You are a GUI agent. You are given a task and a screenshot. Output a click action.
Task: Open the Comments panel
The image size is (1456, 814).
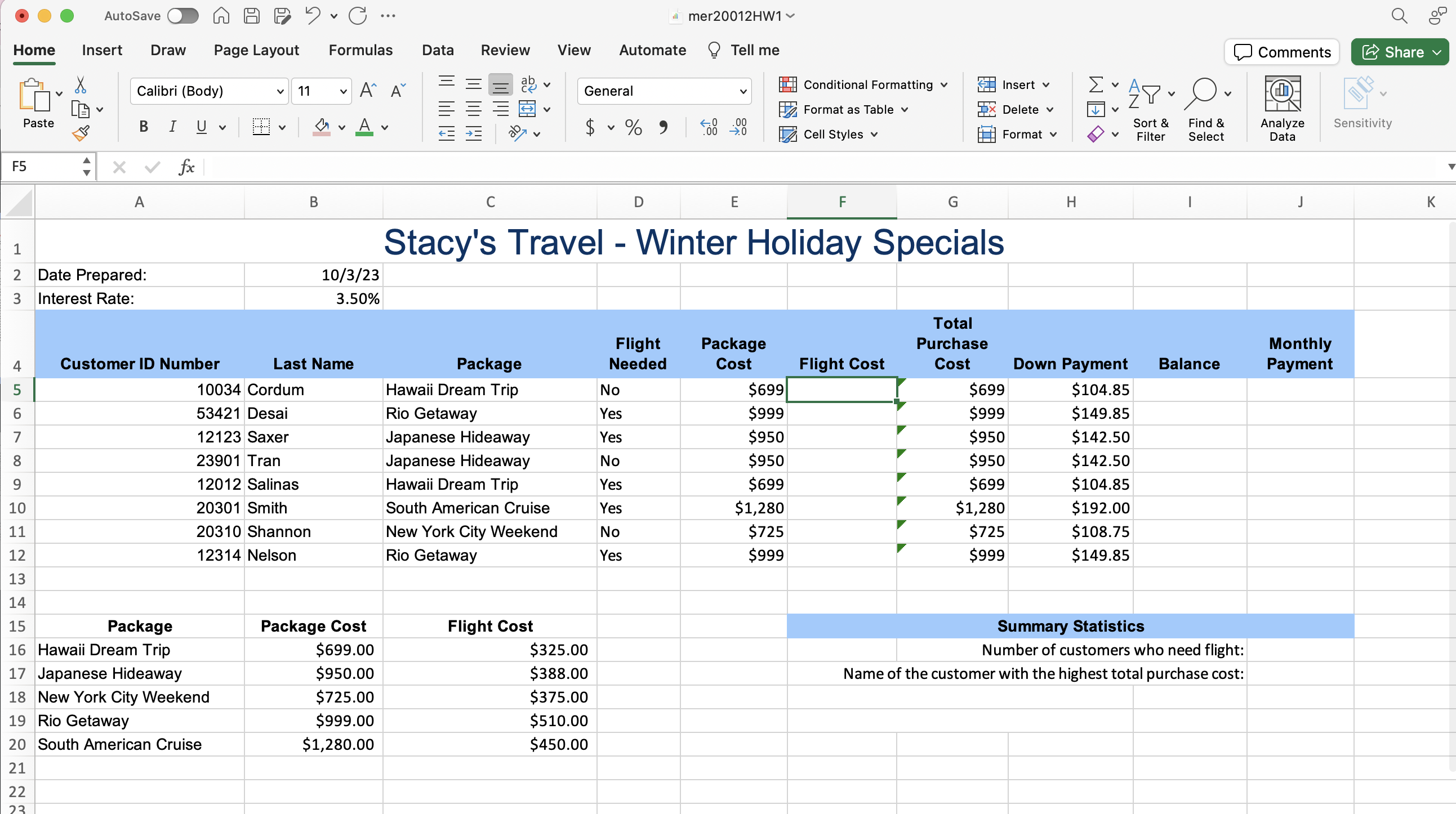1281,51
